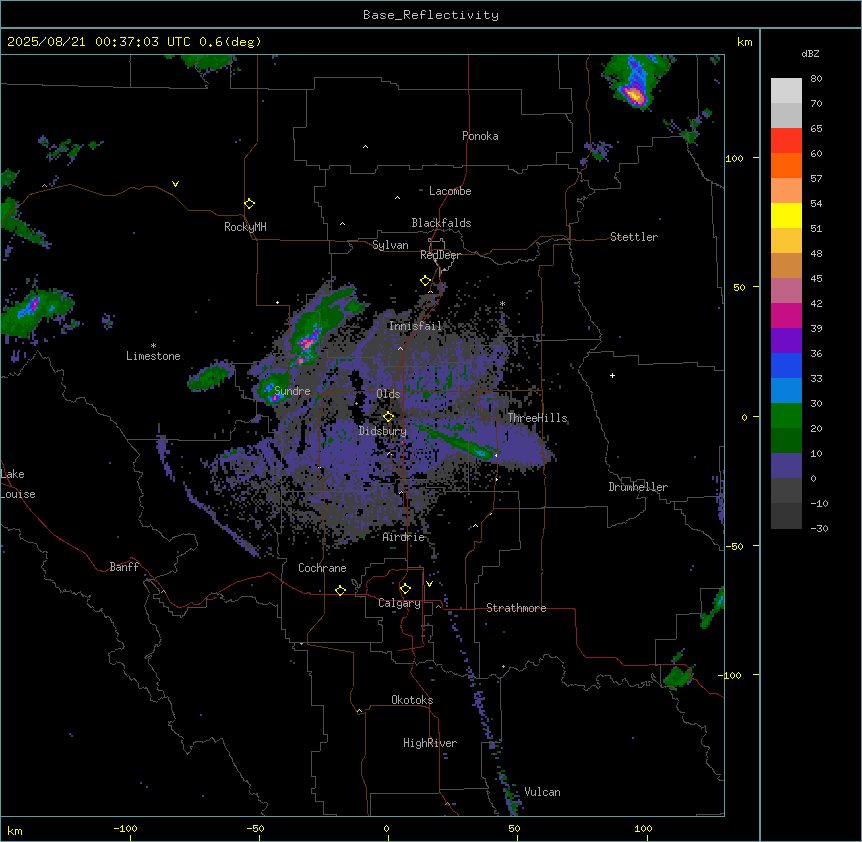Click the Lake Louise label
The width and height of the screenshot is (862, 842).
point(18,484)
